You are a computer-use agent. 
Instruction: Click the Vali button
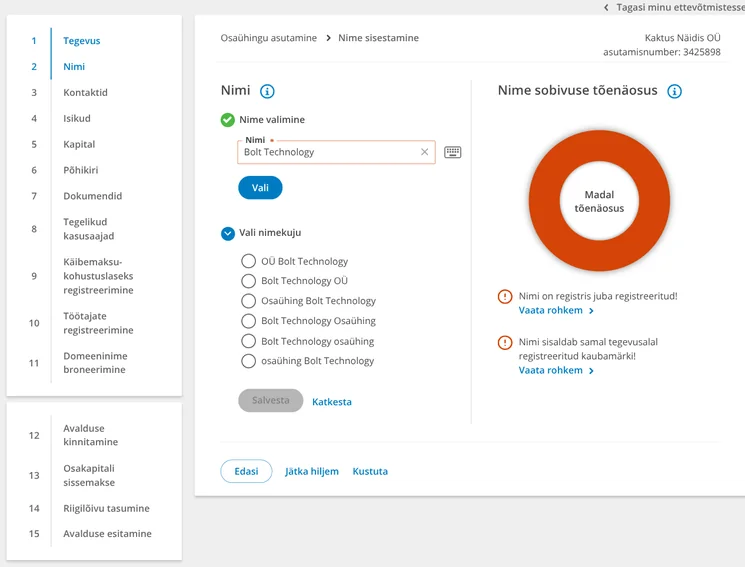coord(260,188)
